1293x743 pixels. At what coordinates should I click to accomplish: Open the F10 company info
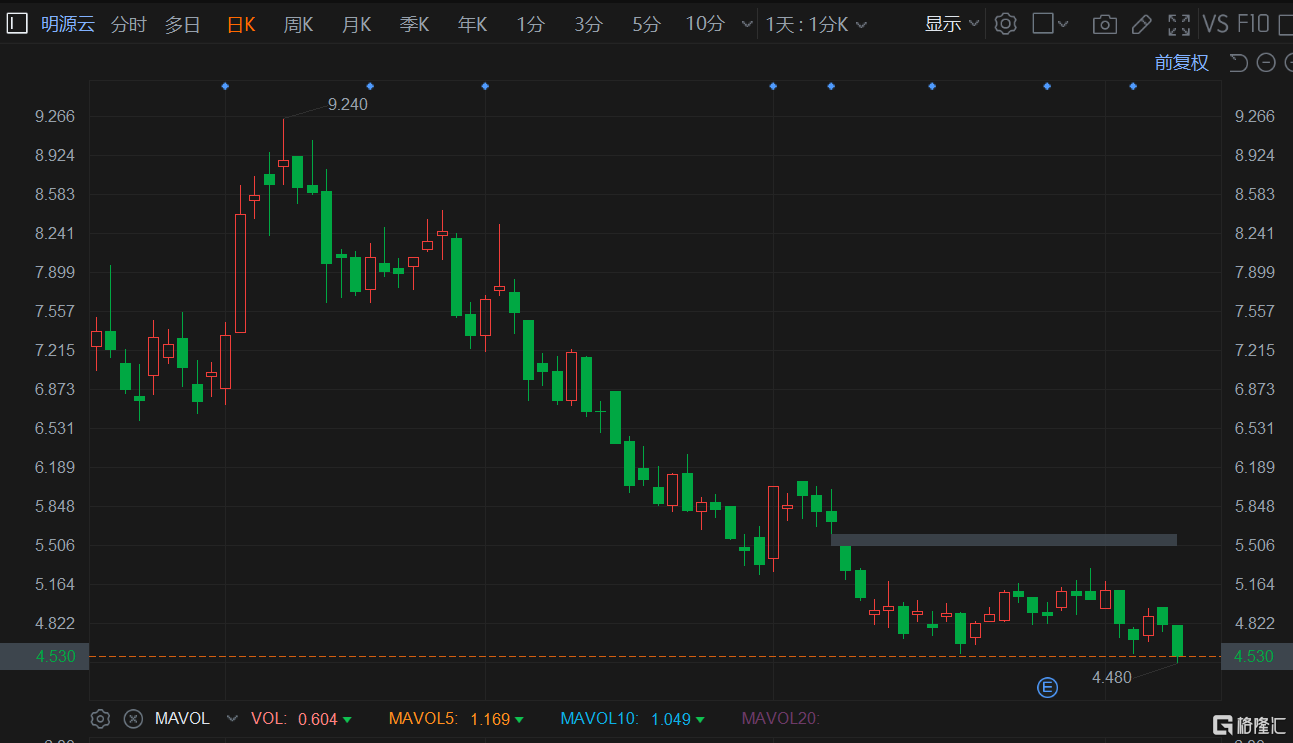tap(1253, 24)
